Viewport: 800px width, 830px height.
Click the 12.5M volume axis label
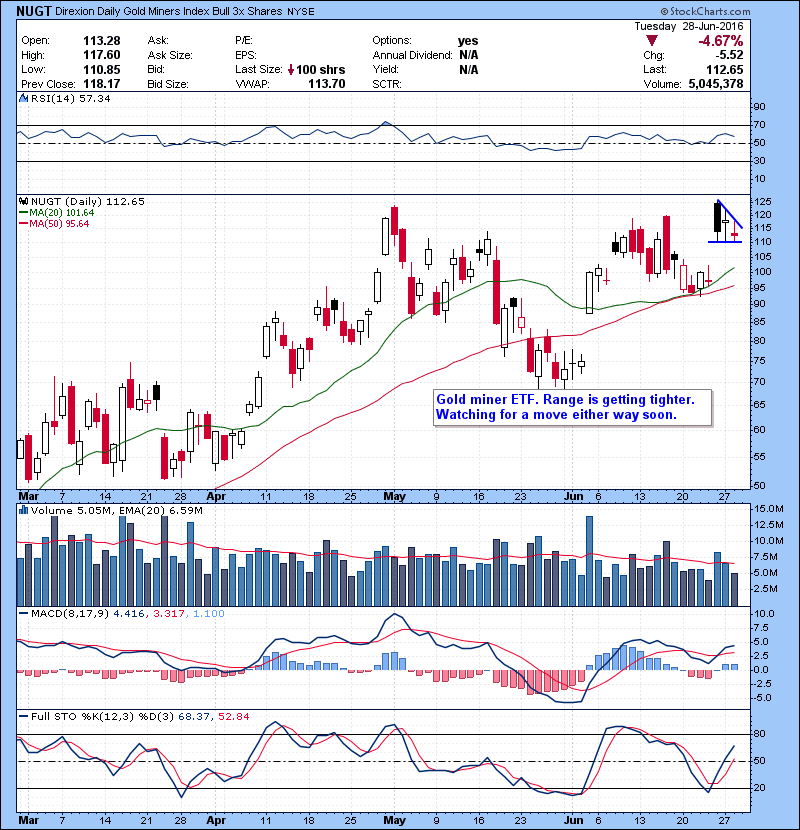point(769,525)
